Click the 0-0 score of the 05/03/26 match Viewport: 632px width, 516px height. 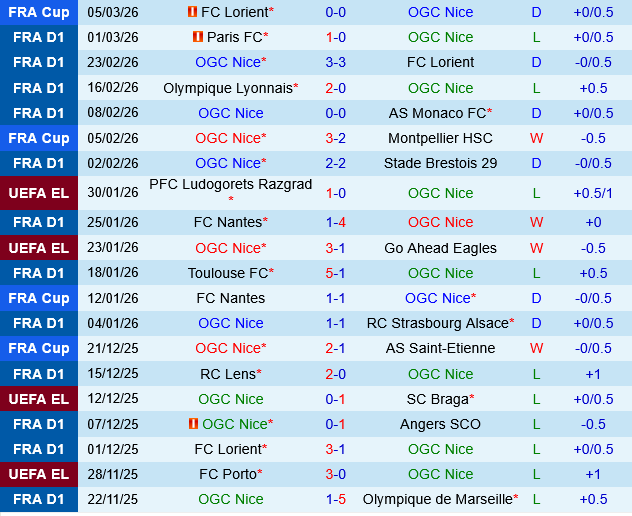tap(335, 12)
